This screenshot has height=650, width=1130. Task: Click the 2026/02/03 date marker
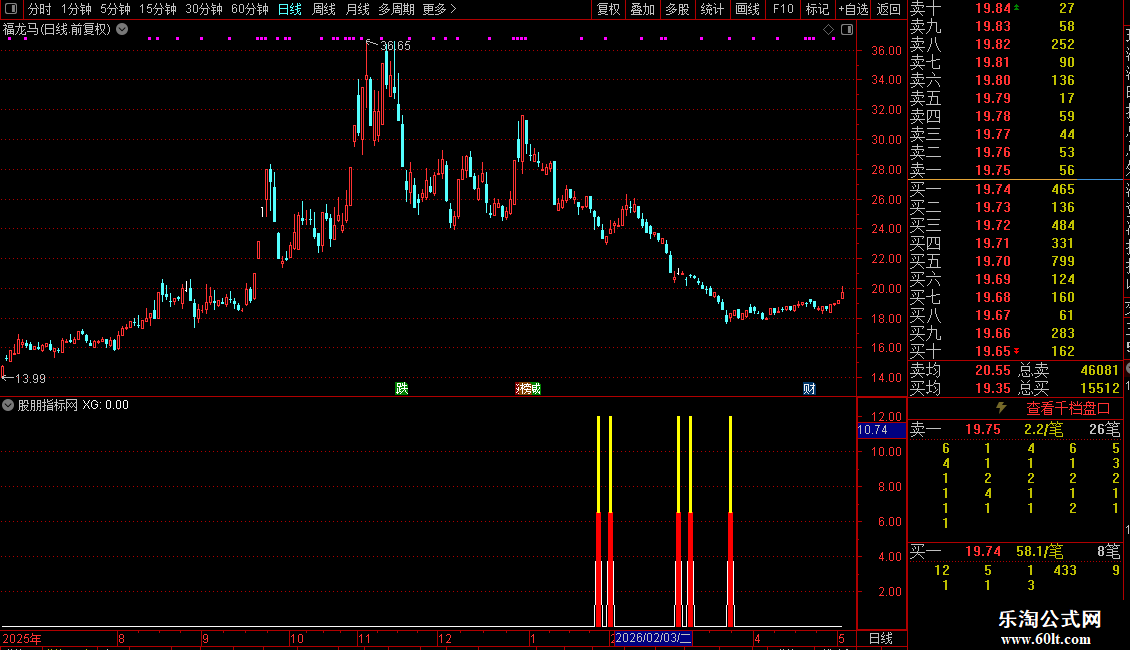[x=652, y=638]
